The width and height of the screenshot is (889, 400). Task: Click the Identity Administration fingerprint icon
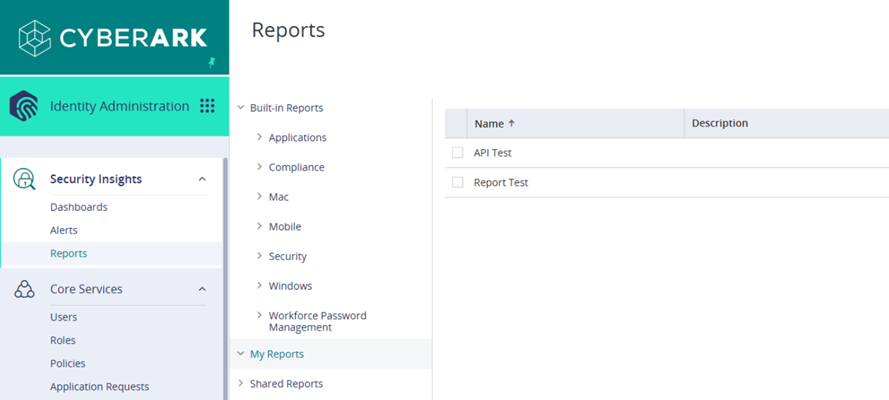[x=24, y=106]
